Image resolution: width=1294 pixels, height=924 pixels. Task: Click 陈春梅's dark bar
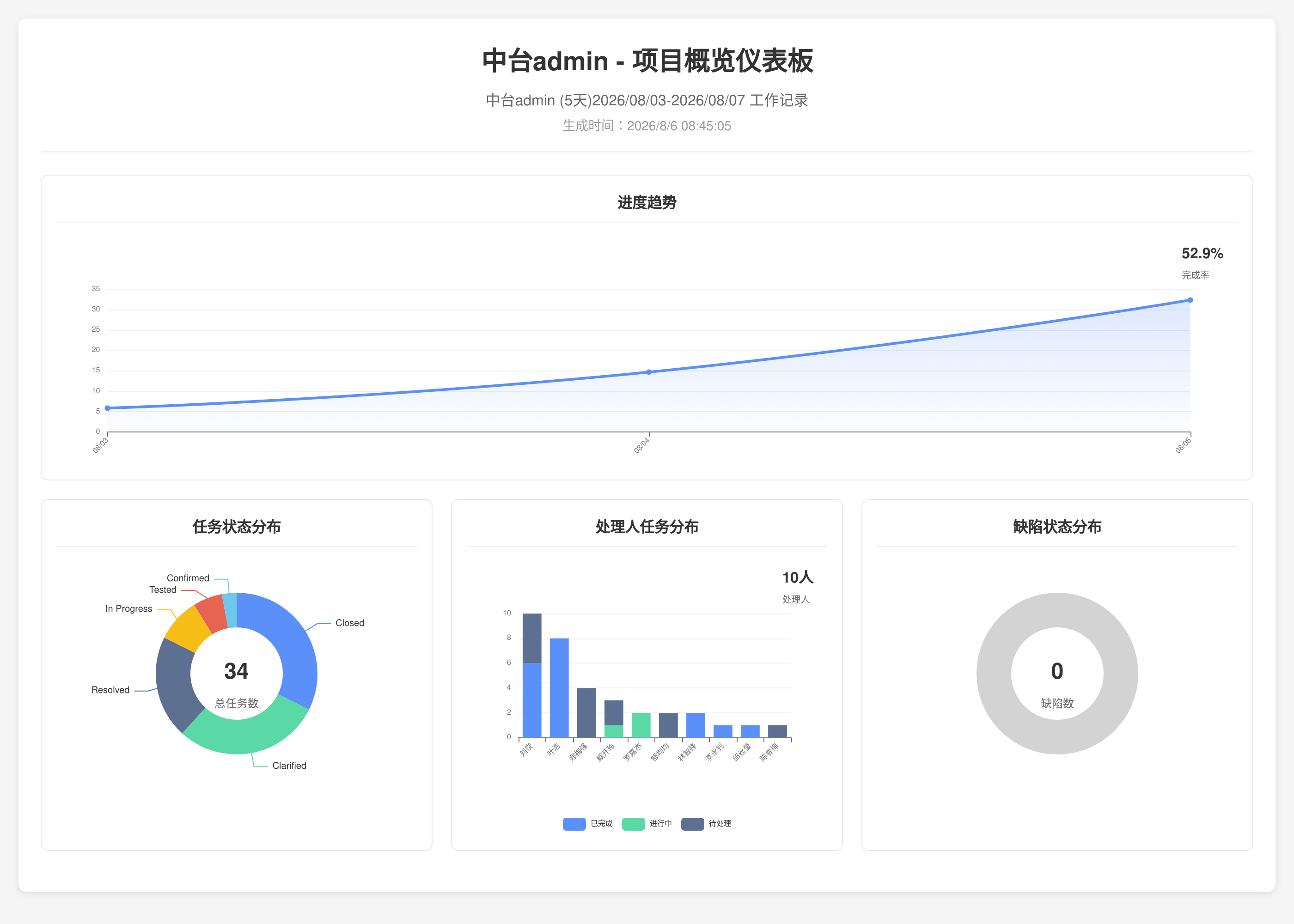coord(778,732)
